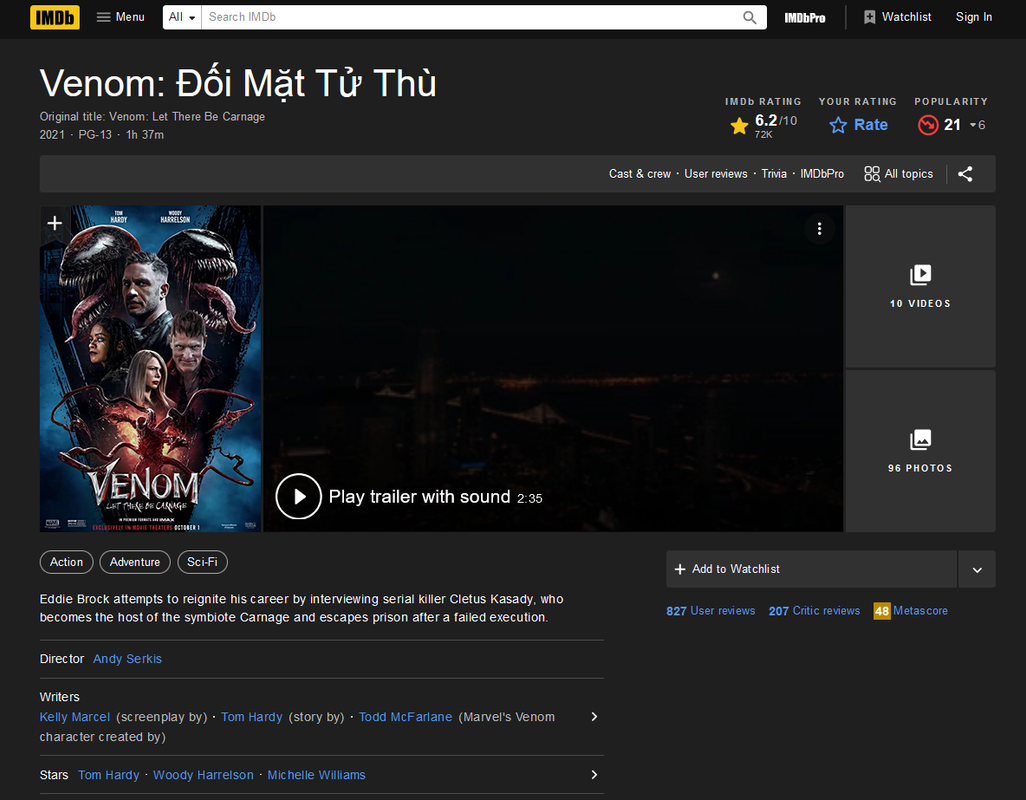The height and width of the screenshot is (800, 1026).
Task: Select the Adventure genre chip
Action: [x=135, y=562]
